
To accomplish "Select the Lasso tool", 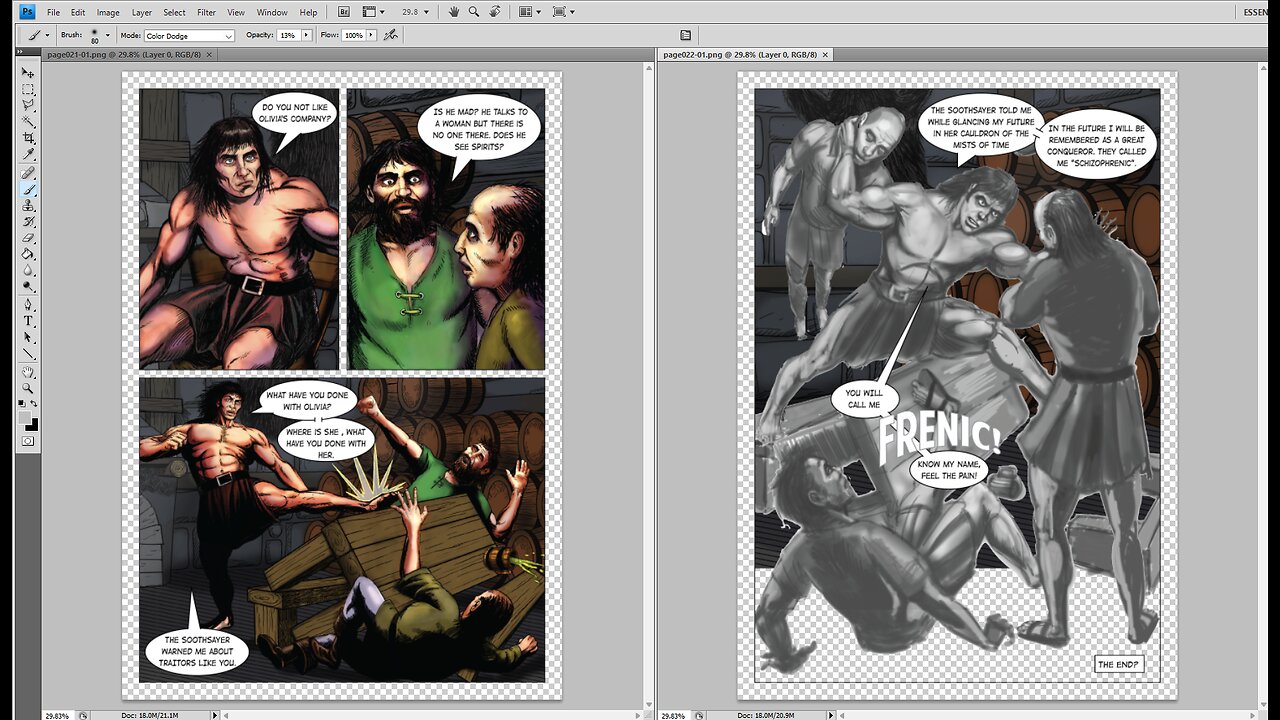I will pyautogui.click(x=28, y=105).
